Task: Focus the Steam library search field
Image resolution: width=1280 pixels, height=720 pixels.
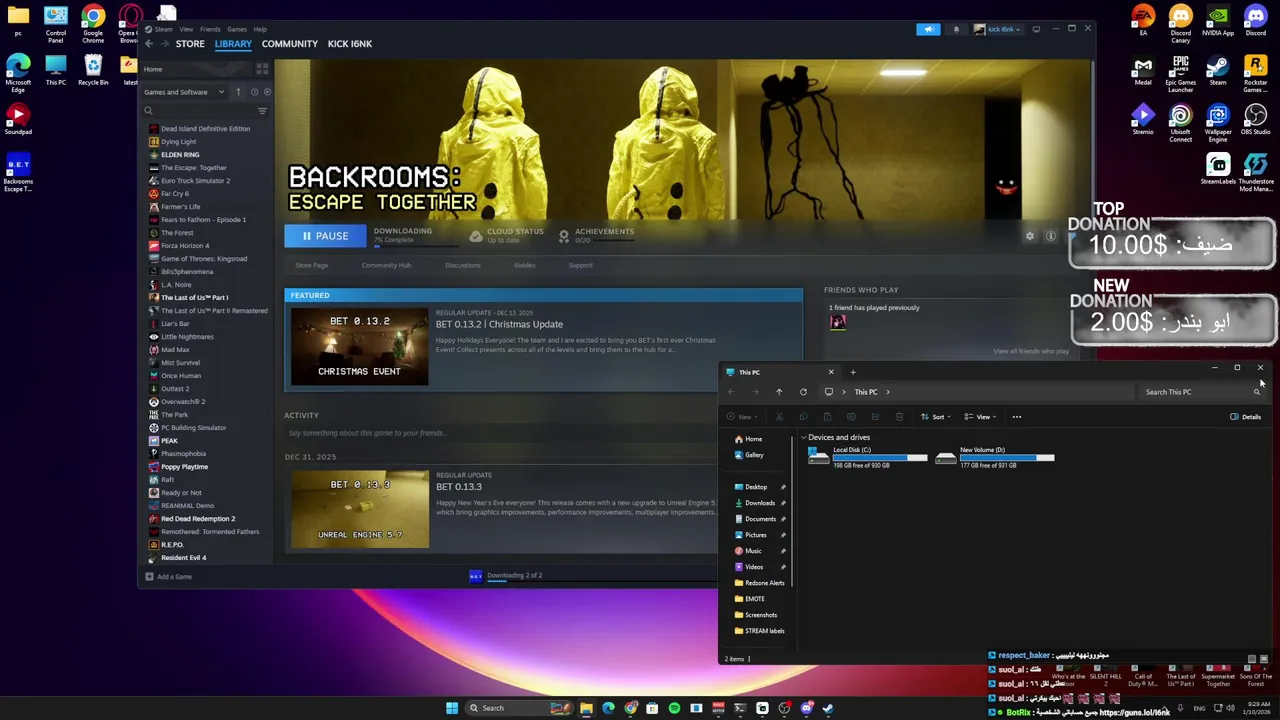Action: (x=200, y=111)
